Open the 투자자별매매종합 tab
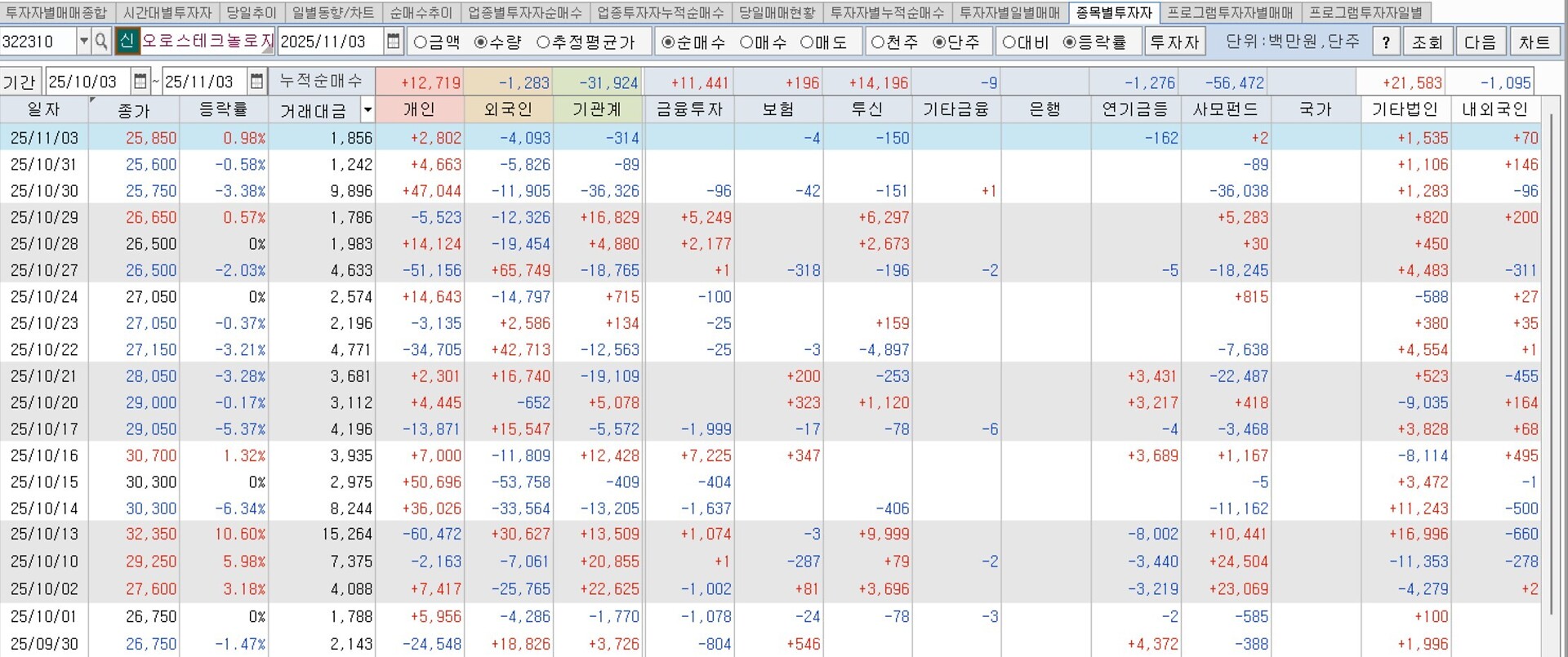The height and width of the screenshot is (657, 1568). click(x=56, y=12)
